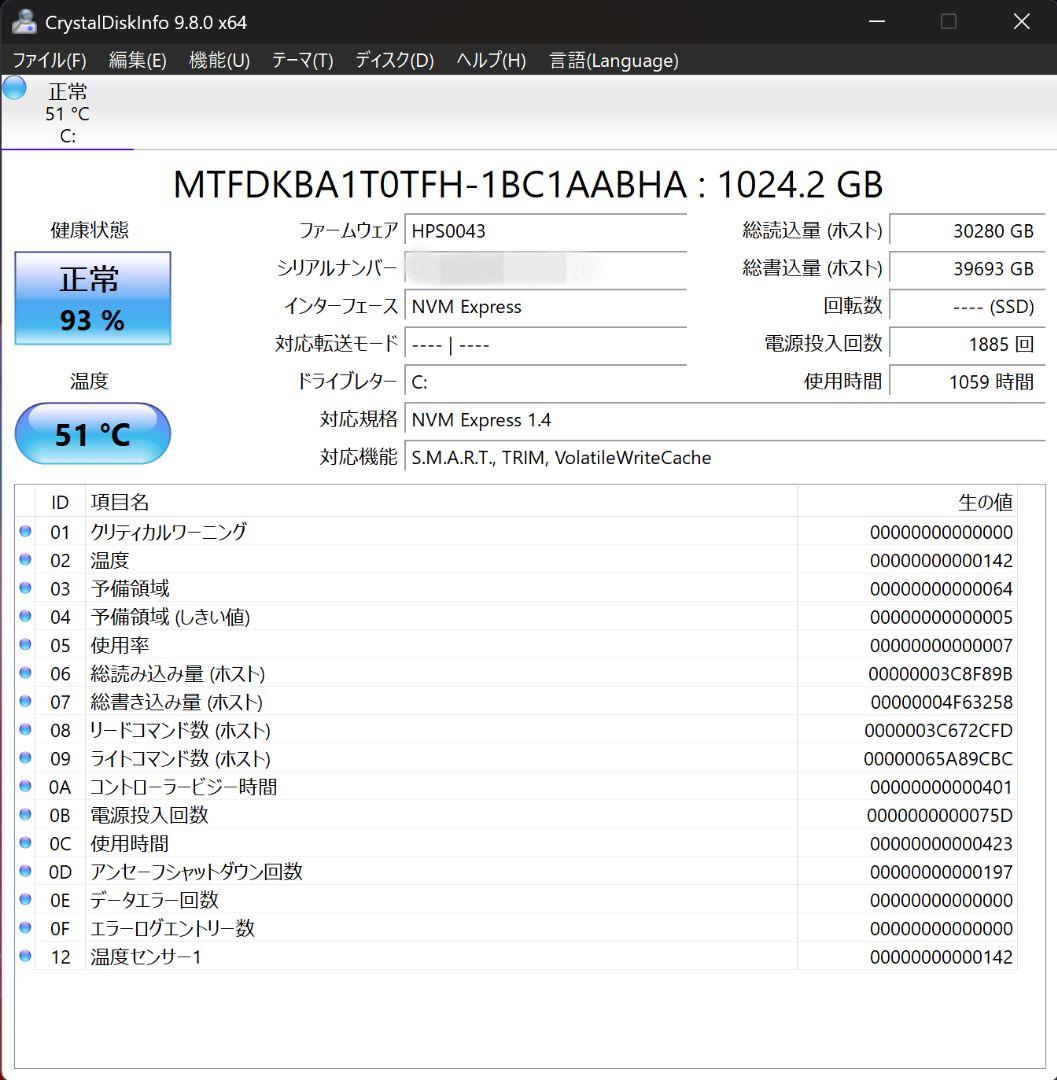Click raw value 00000000000401
The image size is (1057, 1080).
coord(941,787)
